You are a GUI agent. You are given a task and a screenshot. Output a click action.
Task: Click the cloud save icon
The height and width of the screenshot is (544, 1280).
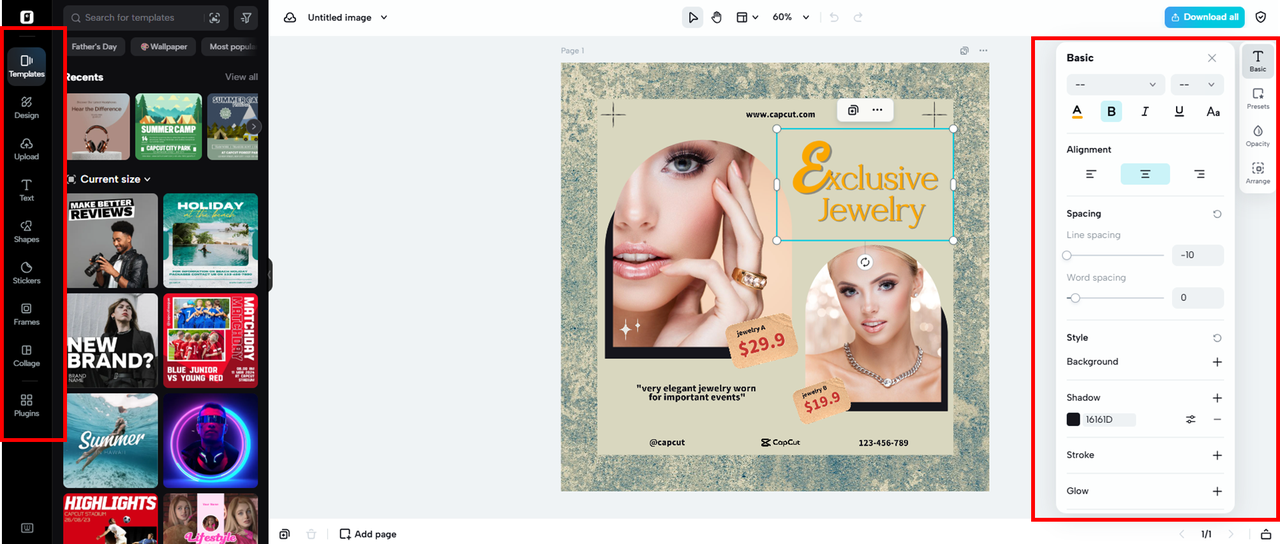(290, 18)
